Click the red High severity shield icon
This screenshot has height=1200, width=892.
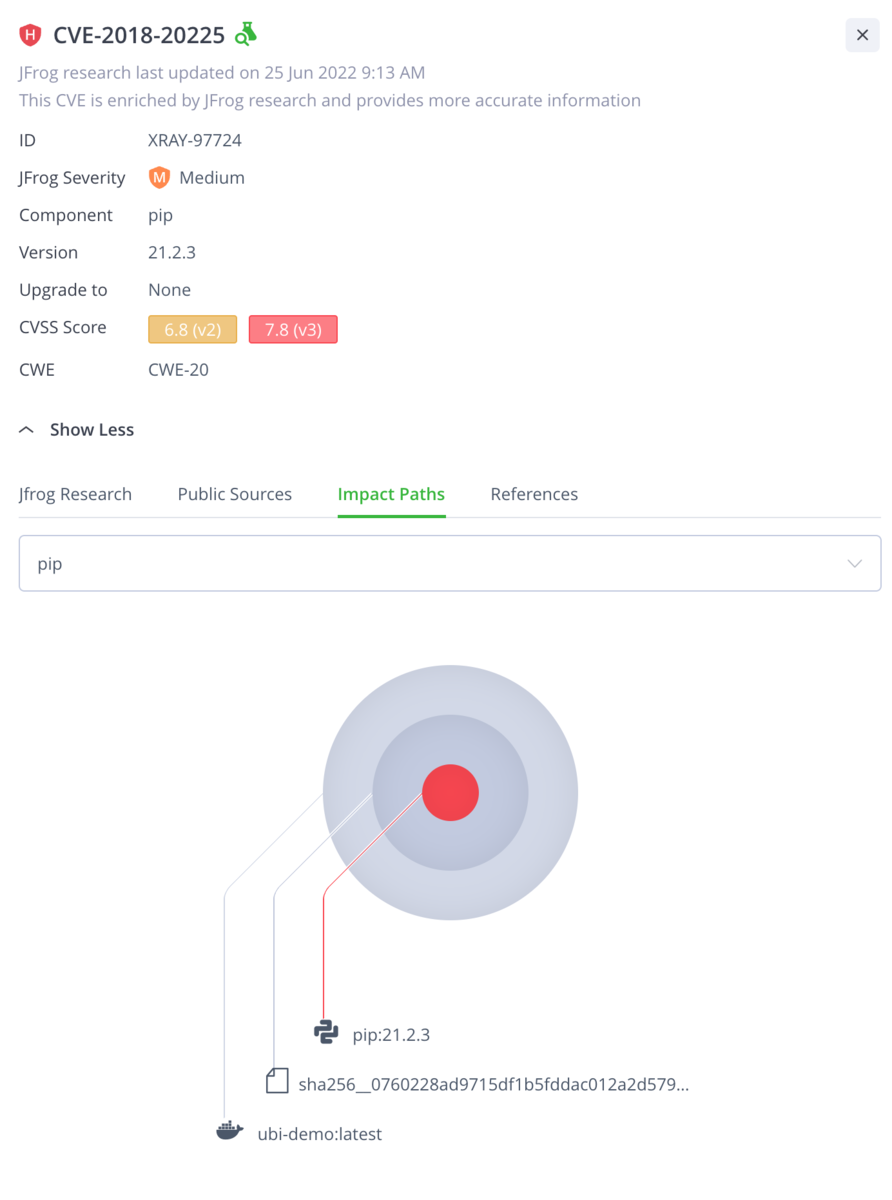pos(31,35)
